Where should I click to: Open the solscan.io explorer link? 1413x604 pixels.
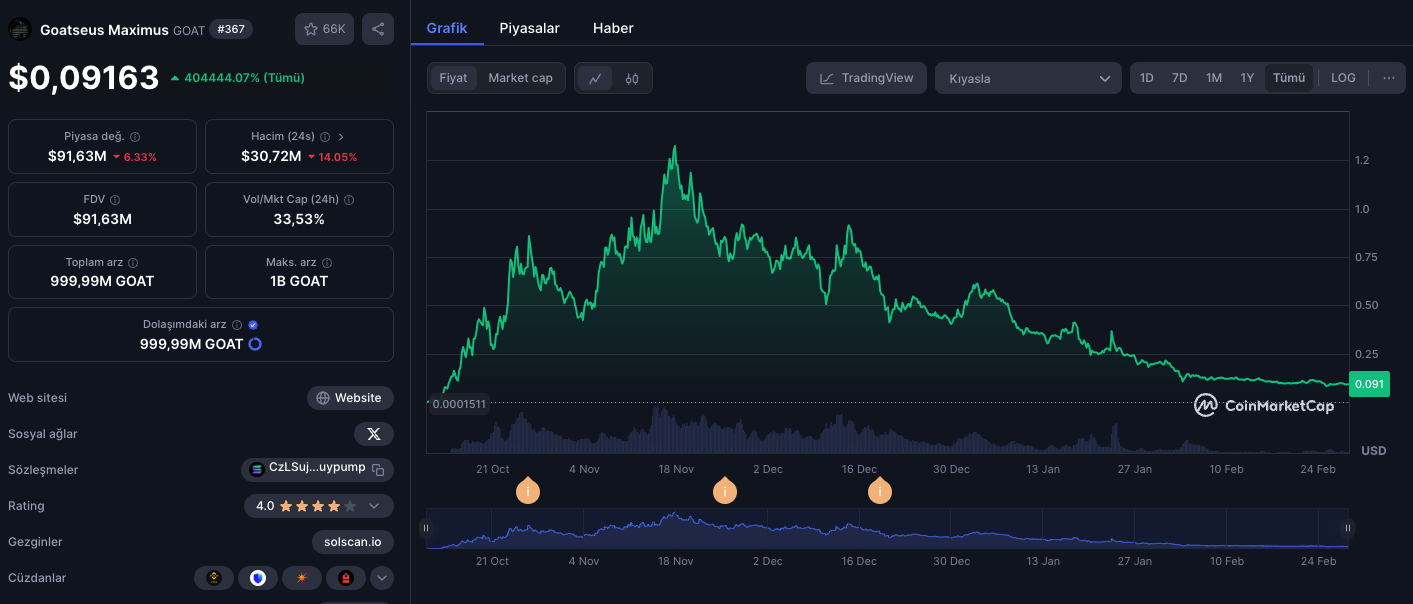pyautogui.click(x=352, y=542)
